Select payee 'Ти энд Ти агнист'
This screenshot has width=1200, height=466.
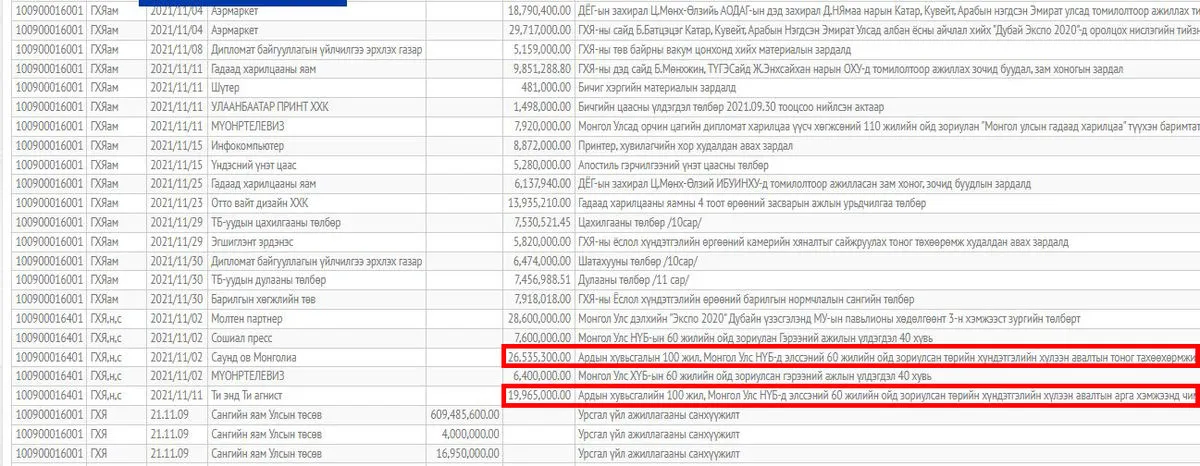pyautogui.click(x=250, y=395)
